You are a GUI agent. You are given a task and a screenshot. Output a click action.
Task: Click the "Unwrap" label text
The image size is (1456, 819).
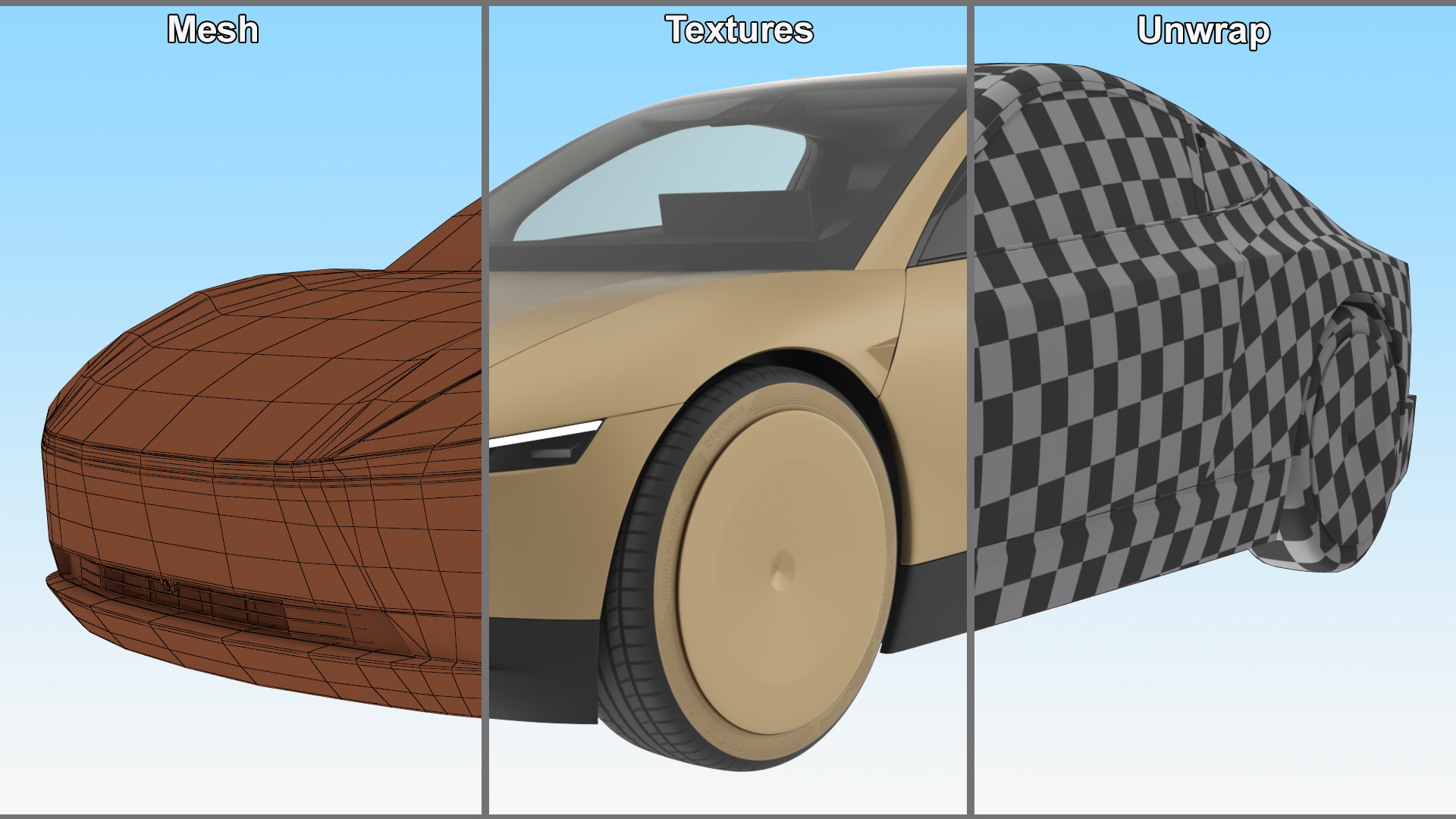(x=1203, y=31)
